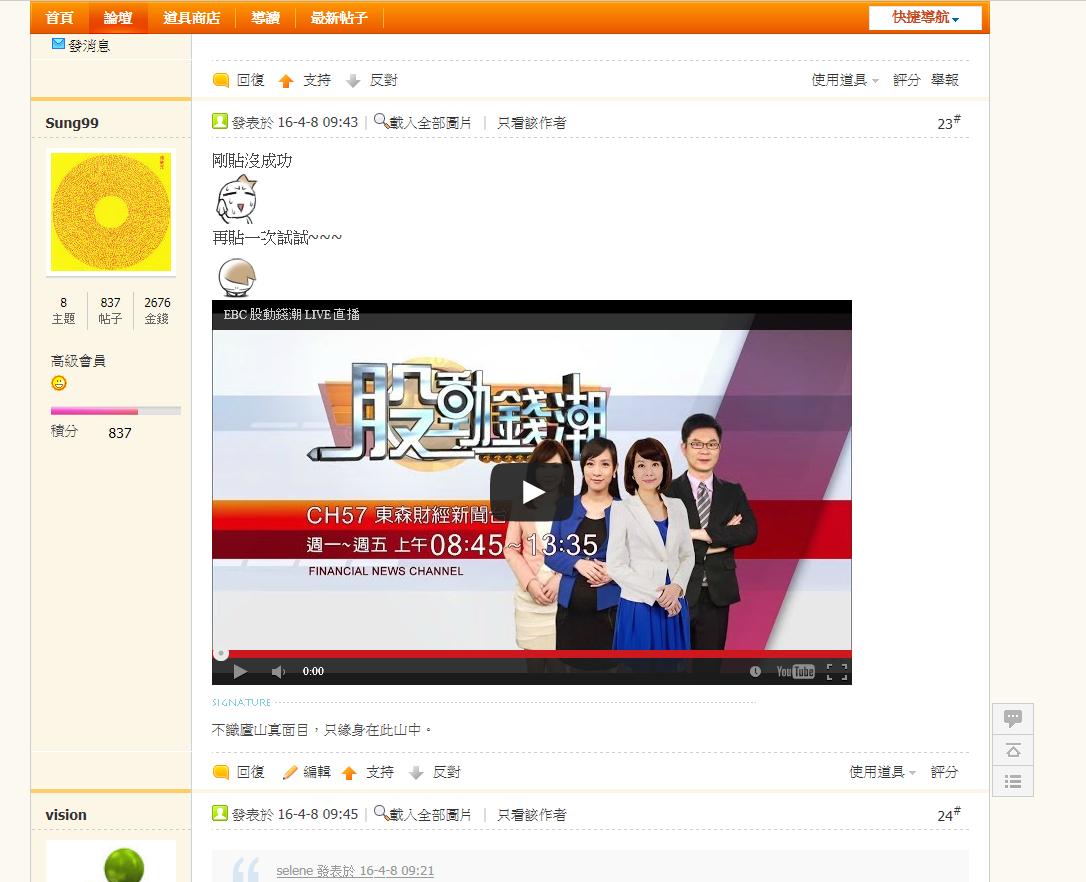The height and width of the screenshot is (882, 1086).
Task: Open the vision user profile link
Action: tap(66, 815)
